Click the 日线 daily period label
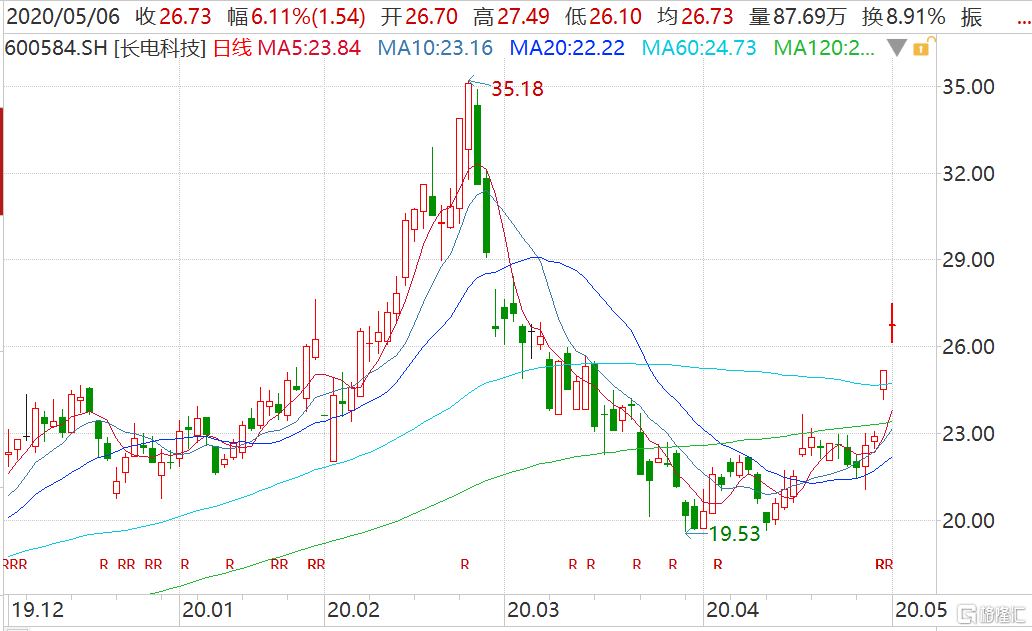 tap(232, 48)
